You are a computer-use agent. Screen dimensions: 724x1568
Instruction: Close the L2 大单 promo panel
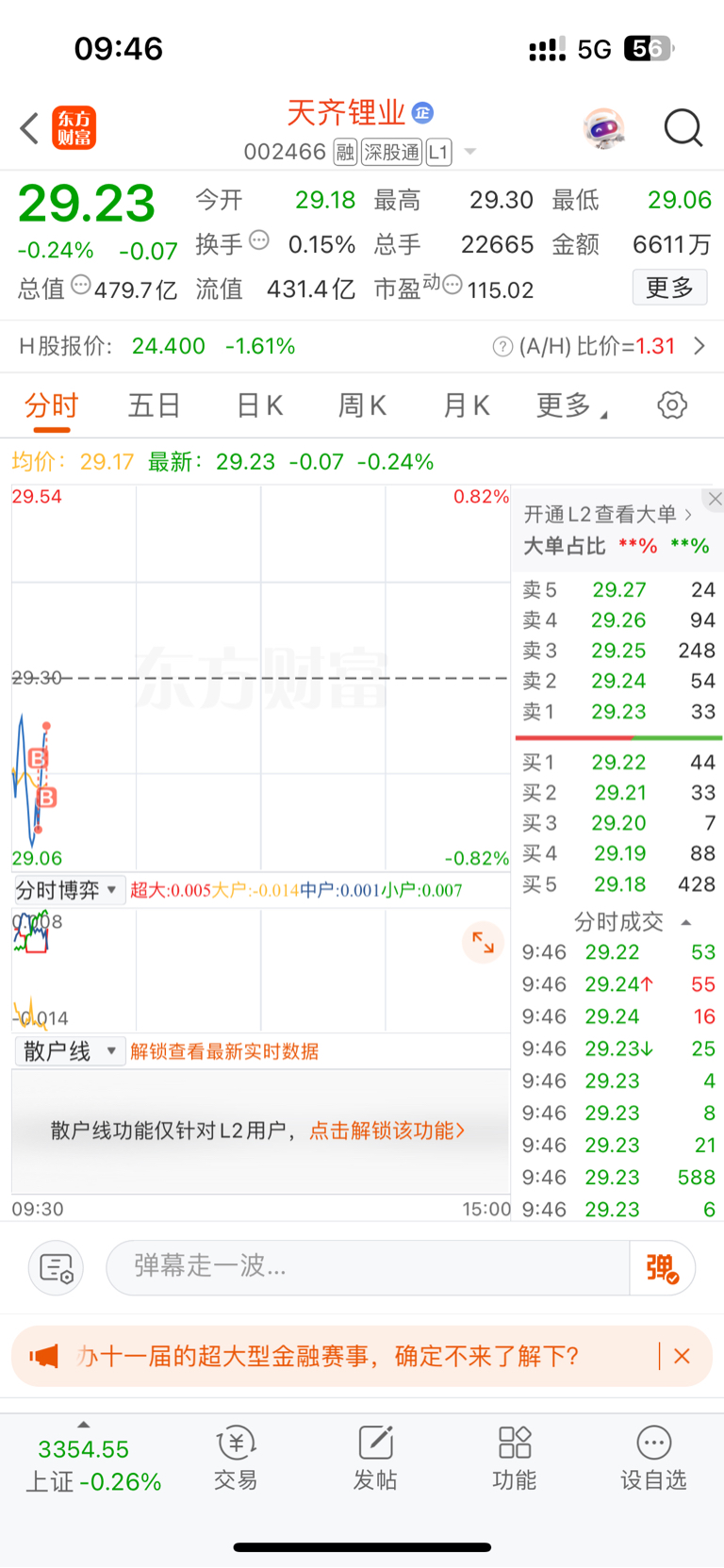(x=715, y=500)
